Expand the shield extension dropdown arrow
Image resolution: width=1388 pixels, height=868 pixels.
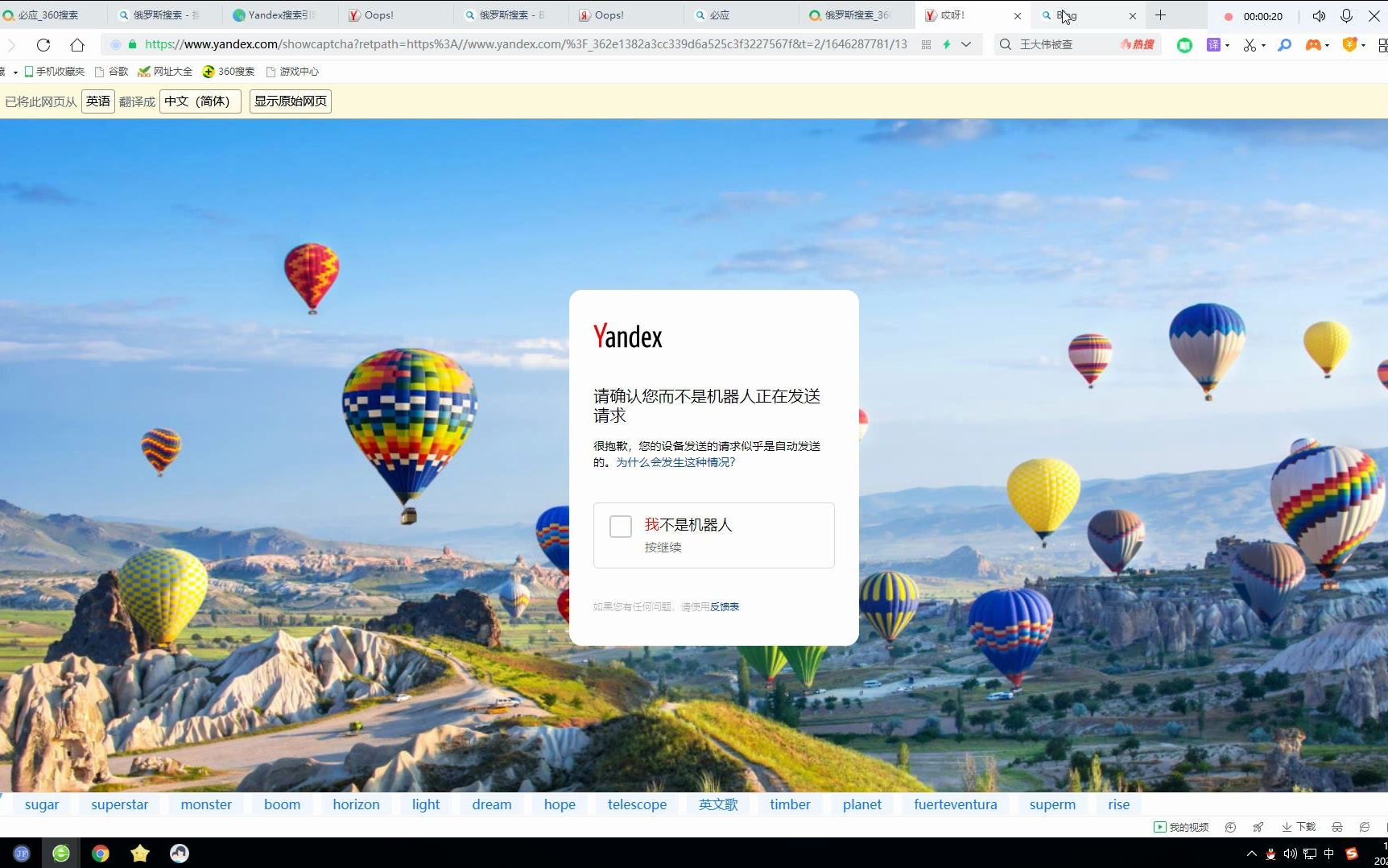pos(1363,46)
